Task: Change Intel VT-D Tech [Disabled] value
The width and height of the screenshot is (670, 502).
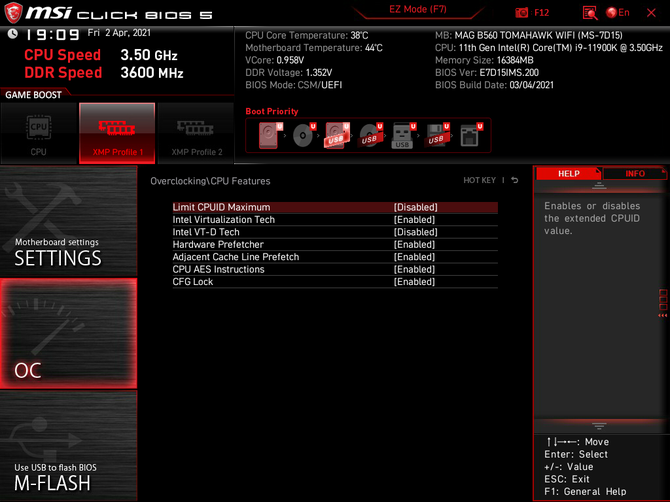Action: tap(415, 232)
